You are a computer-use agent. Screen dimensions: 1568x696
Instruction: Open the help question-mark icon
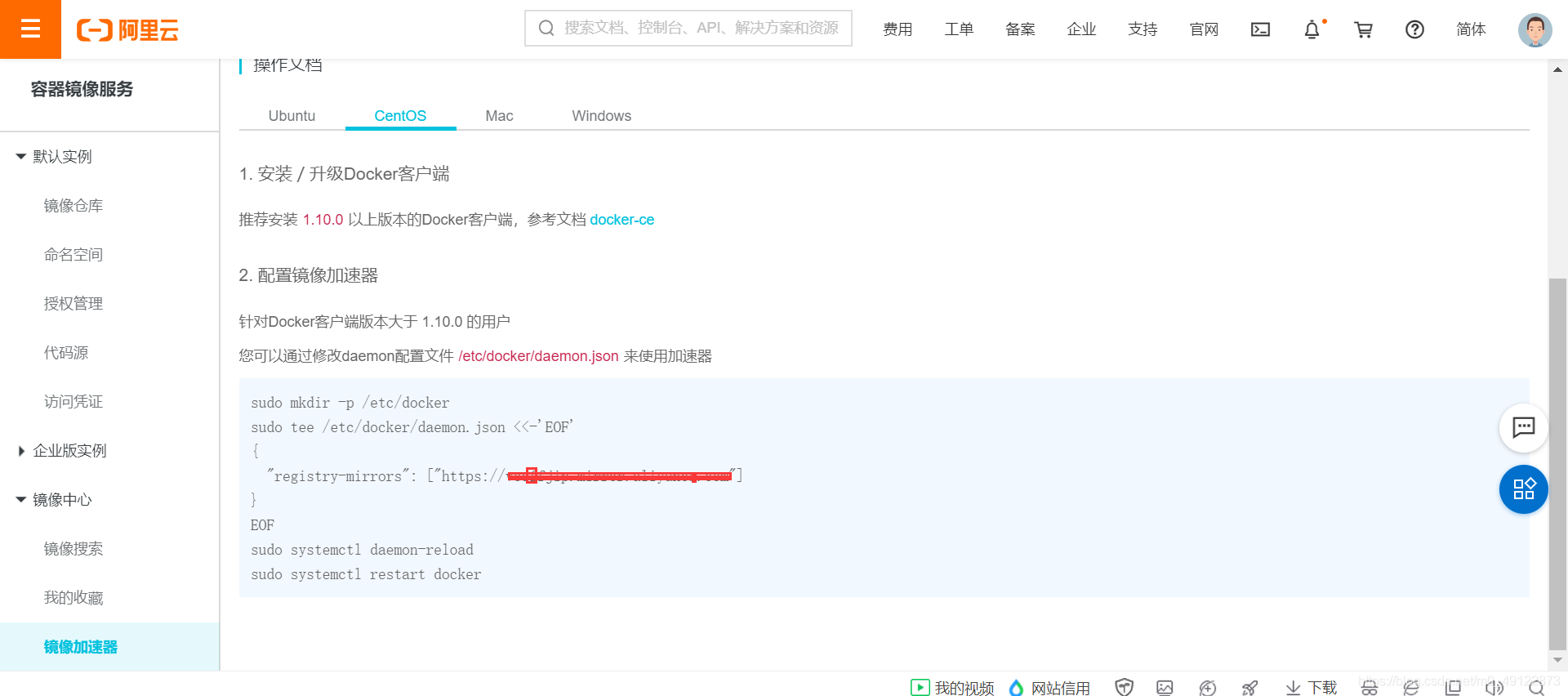click(1414, 29)
